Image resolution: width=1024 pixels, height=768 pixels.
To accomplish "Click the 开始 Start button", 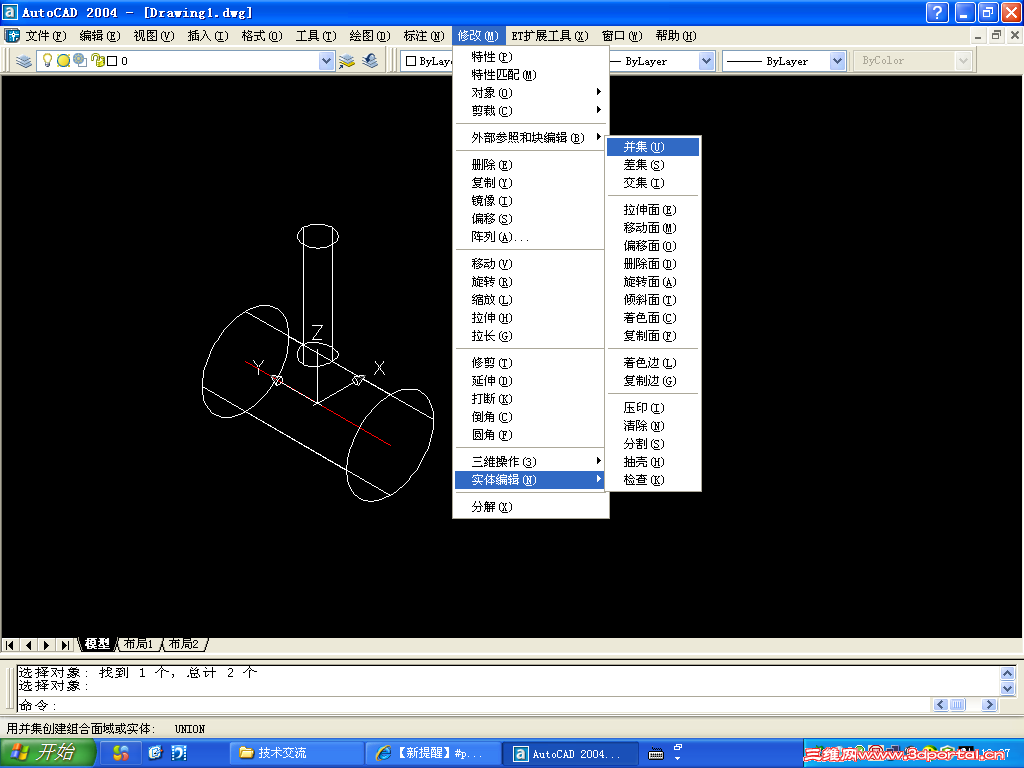I will (x=48, y=753).
